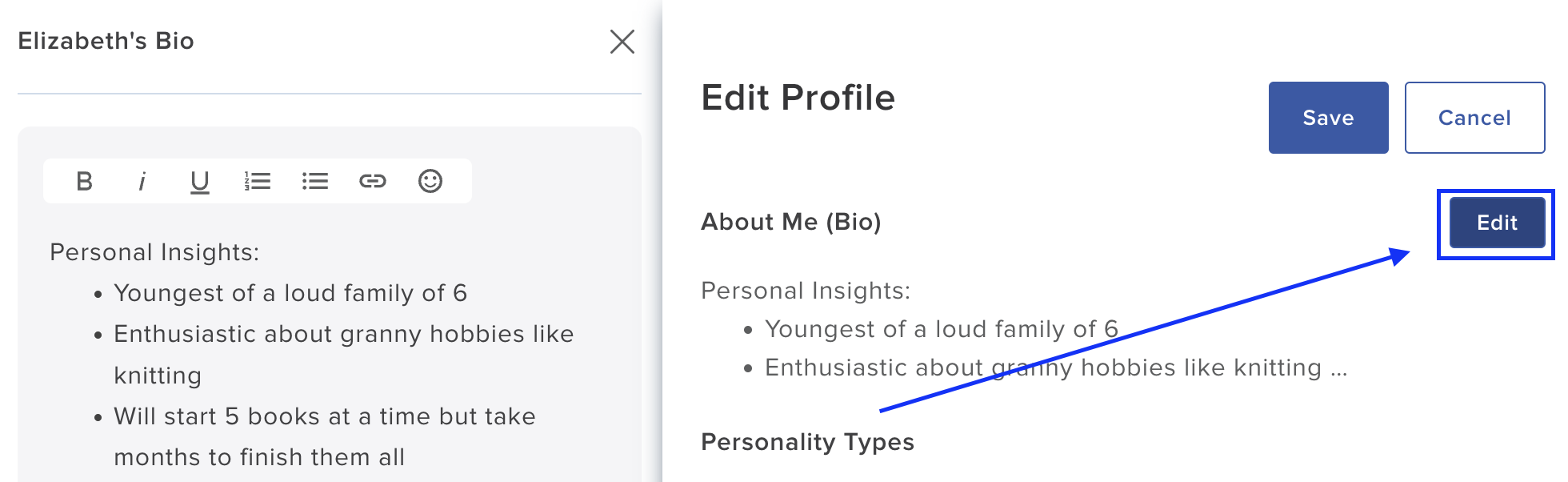Click the truncated knitting bullet with ellipsis

[x=1055, y=368]
